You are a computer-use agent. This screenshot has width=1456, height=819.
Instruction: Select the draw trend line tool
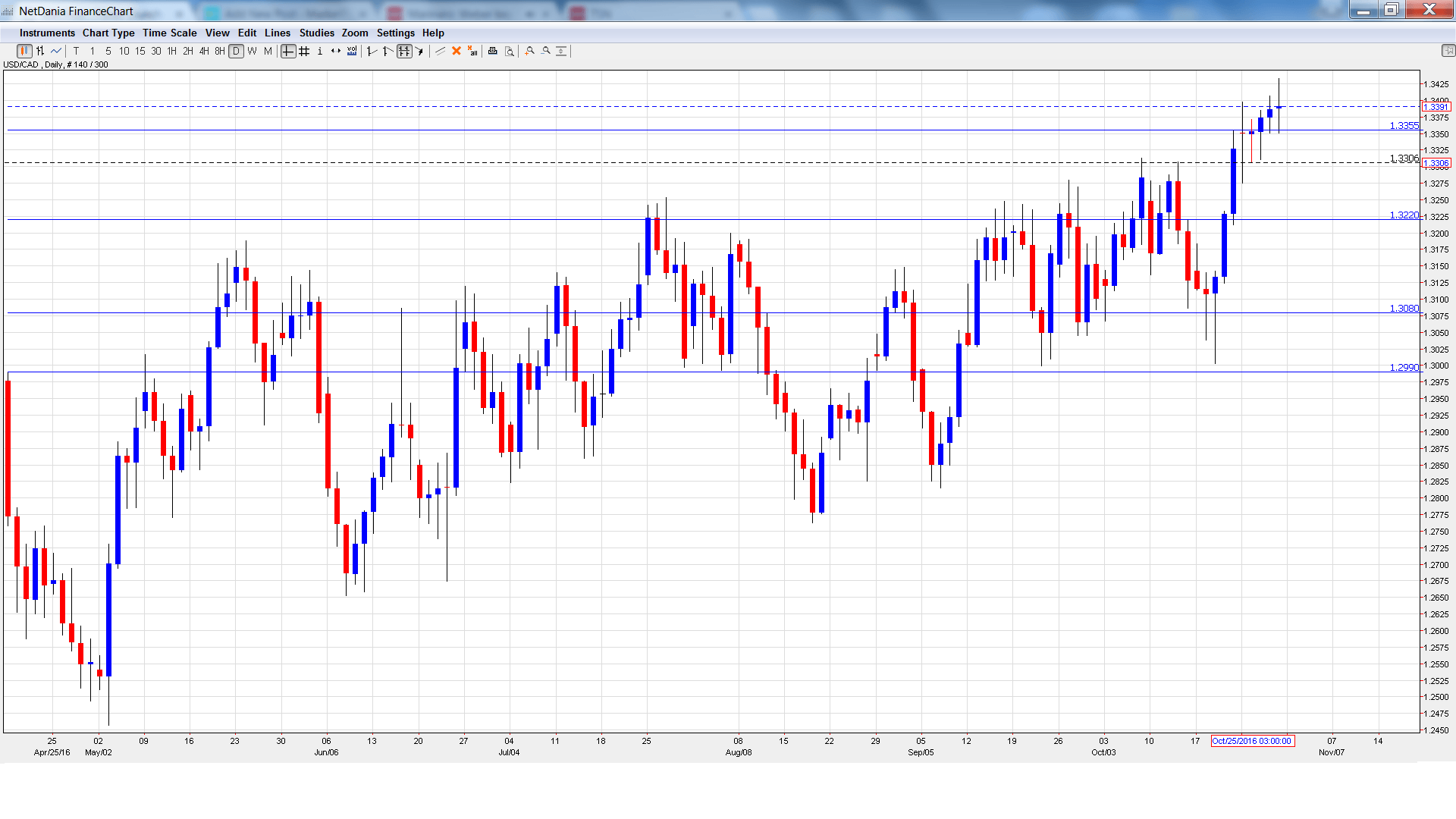440,51
